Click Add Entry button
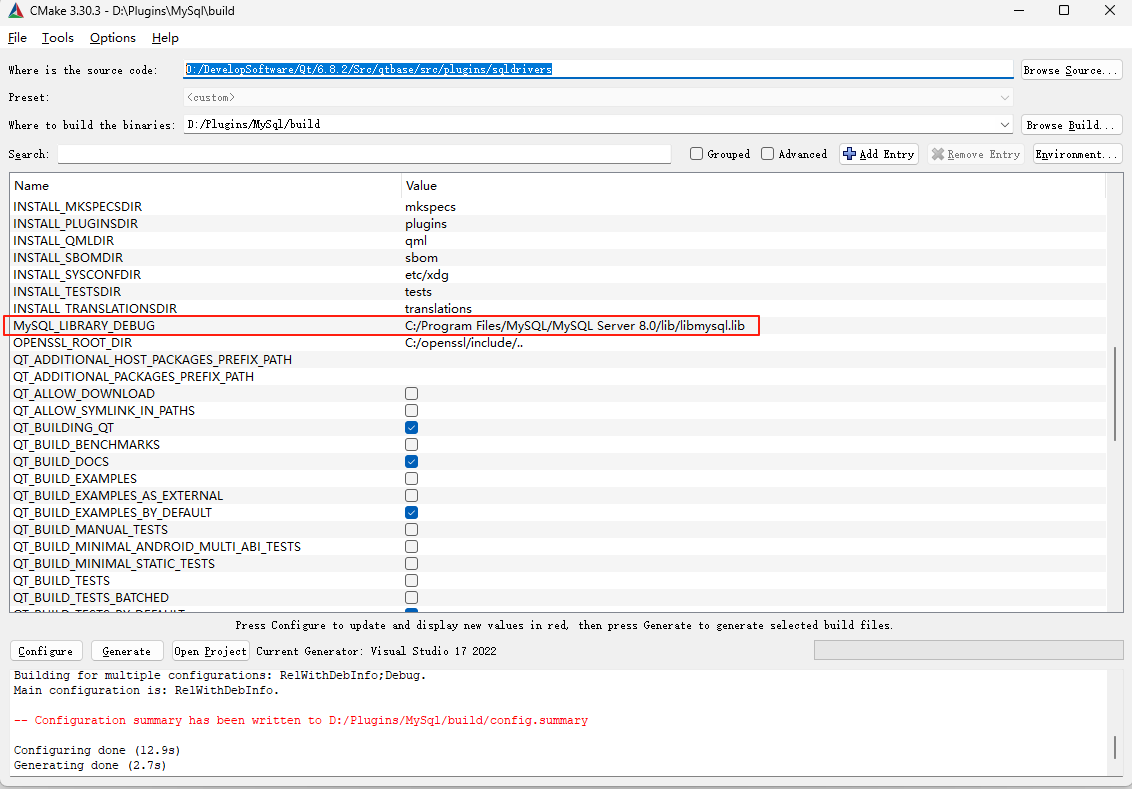This screenshot has height=789, width=1132. [879, 154]
